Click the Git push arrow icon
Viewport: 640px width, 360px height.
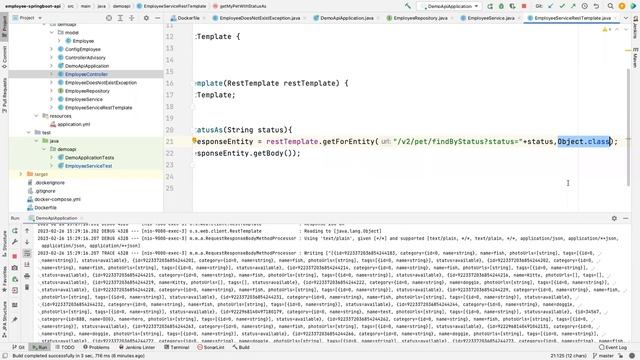click(x=573, y=6)
